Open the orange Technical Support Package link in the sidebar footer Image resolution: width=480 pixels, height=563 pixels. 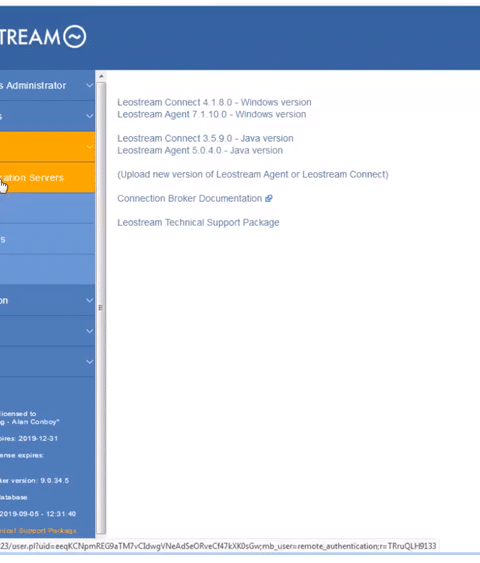[x=38, y=530]
